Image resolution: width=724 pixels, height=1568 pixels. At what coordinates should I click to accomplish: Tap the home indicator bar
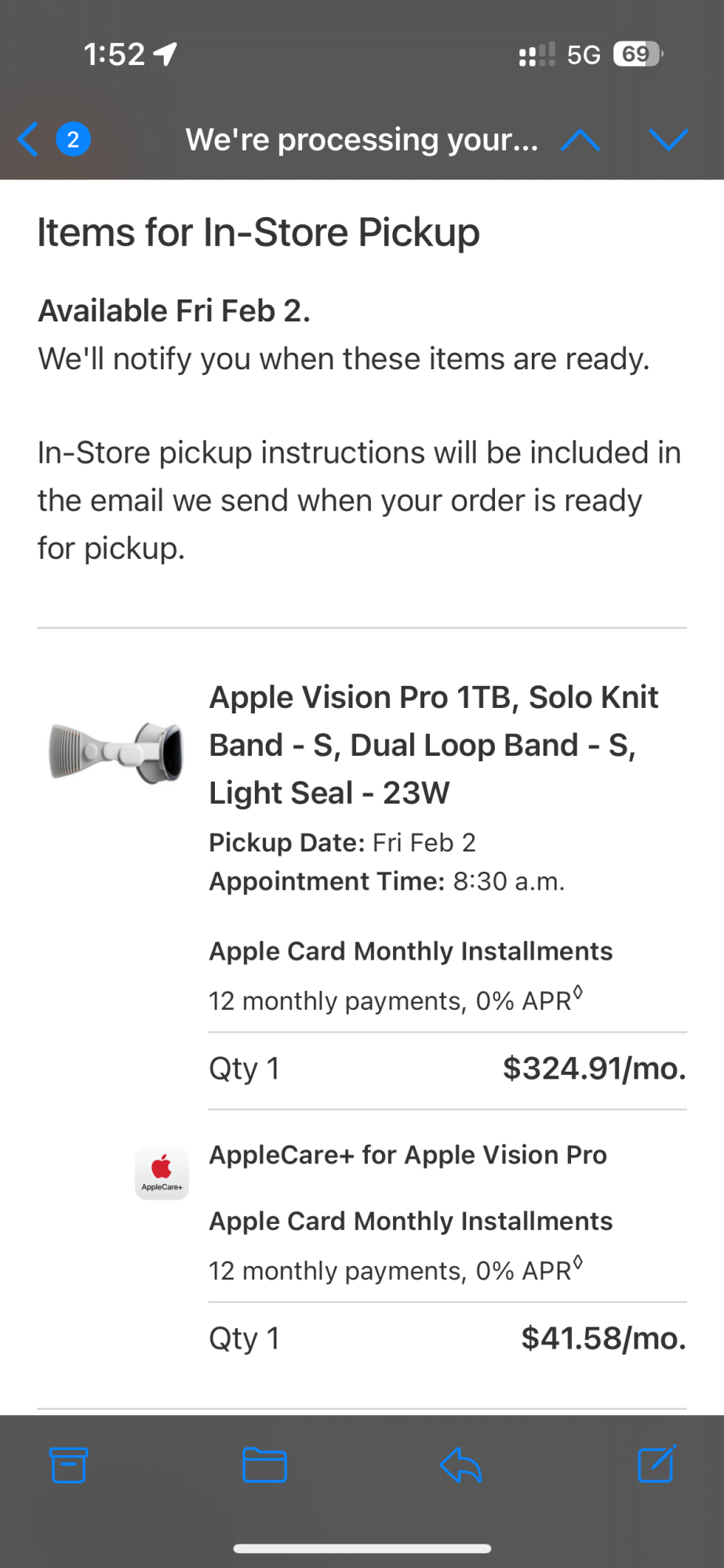(362, 1548)
